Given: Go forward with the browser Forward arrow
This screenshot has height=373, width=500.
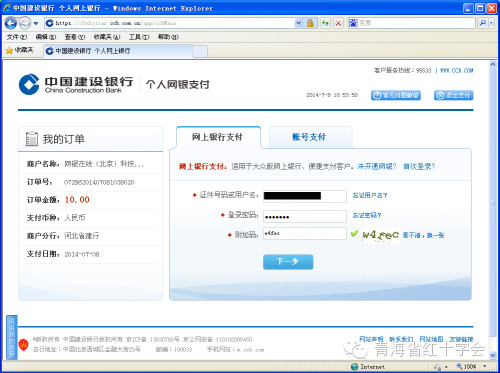Looking at the screenshot, I should tap(24, 23).
